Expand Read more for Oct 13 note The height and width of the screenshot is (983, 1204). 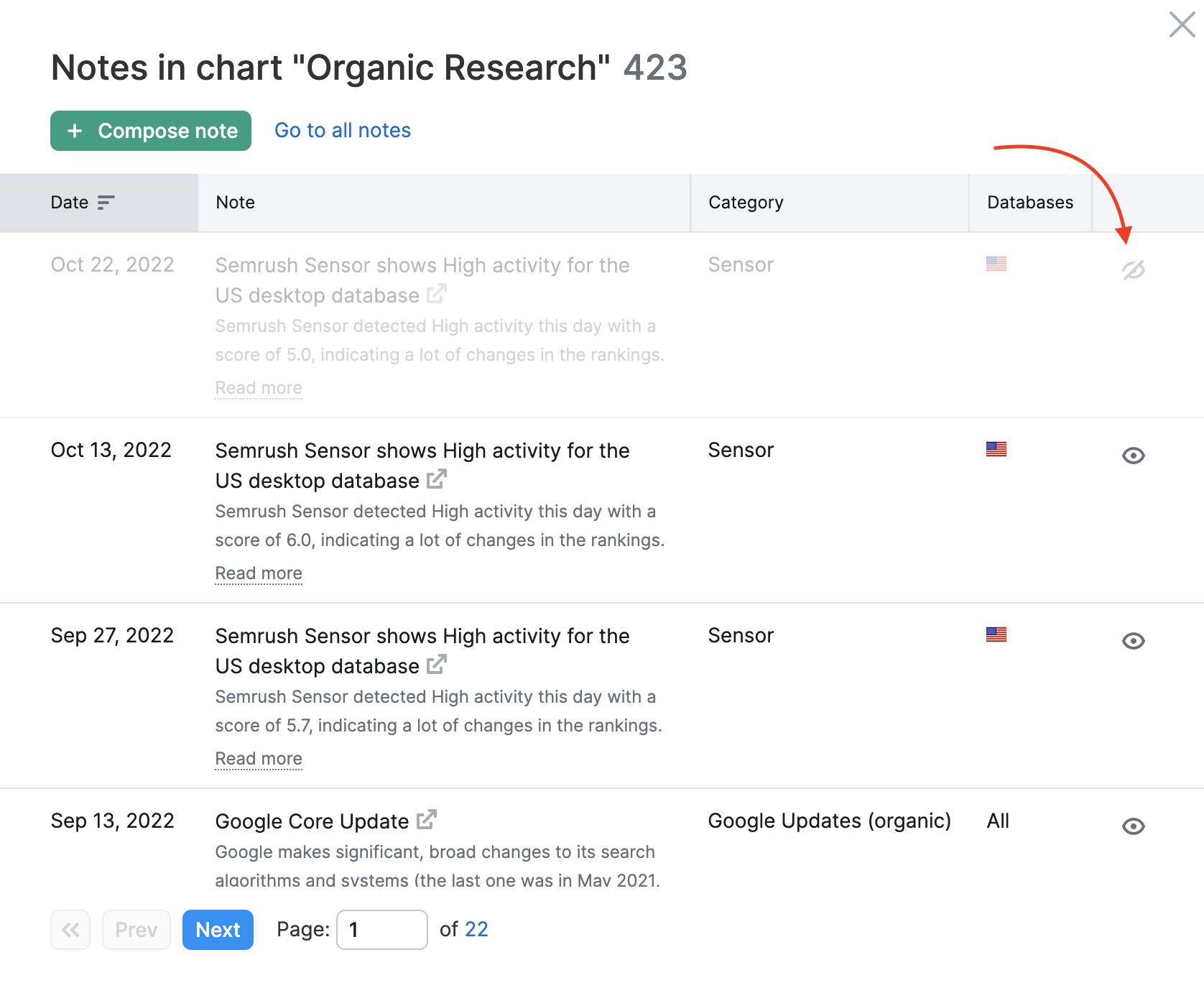click(x=259, y=573)
